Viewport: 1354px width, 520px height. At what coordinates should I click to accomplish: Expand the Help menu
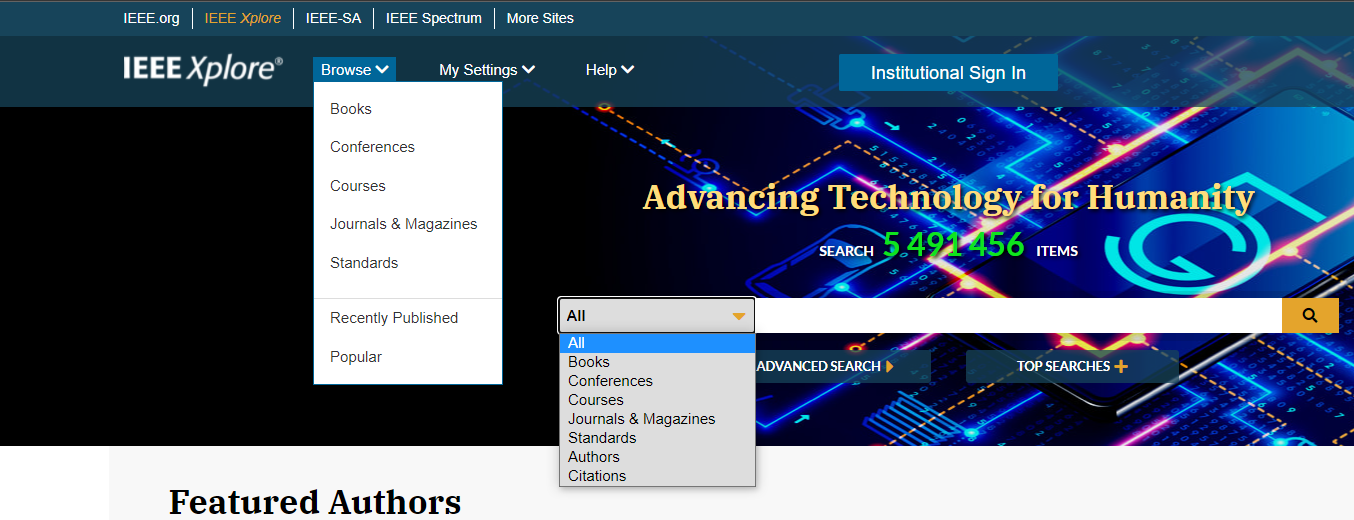pyautogui.click(x=610, y=70)
